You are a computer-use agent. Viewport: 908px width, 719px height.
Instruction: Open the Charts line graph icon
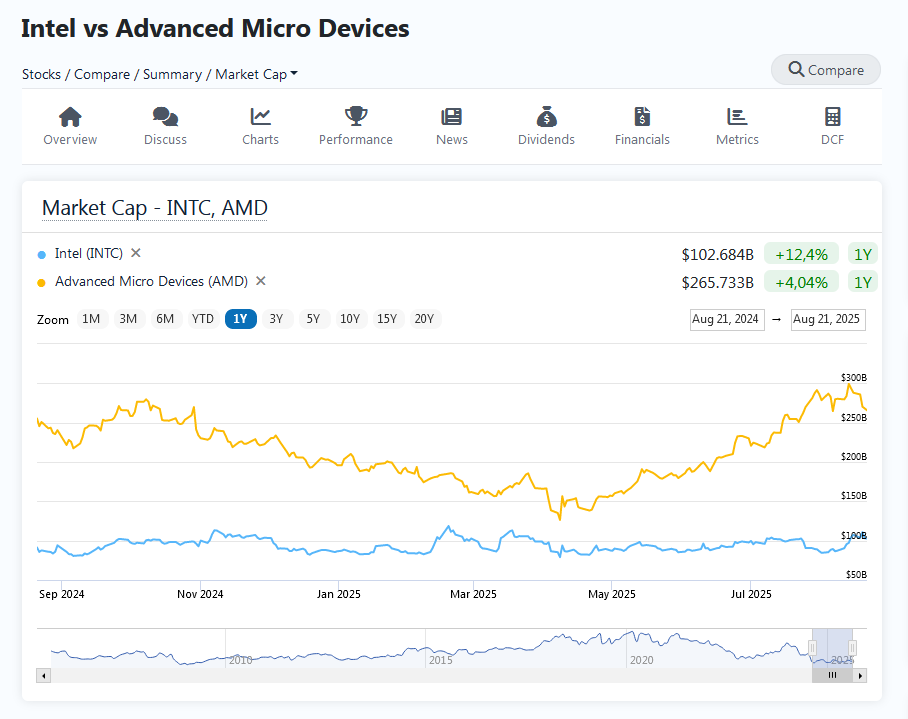(261, 116)
